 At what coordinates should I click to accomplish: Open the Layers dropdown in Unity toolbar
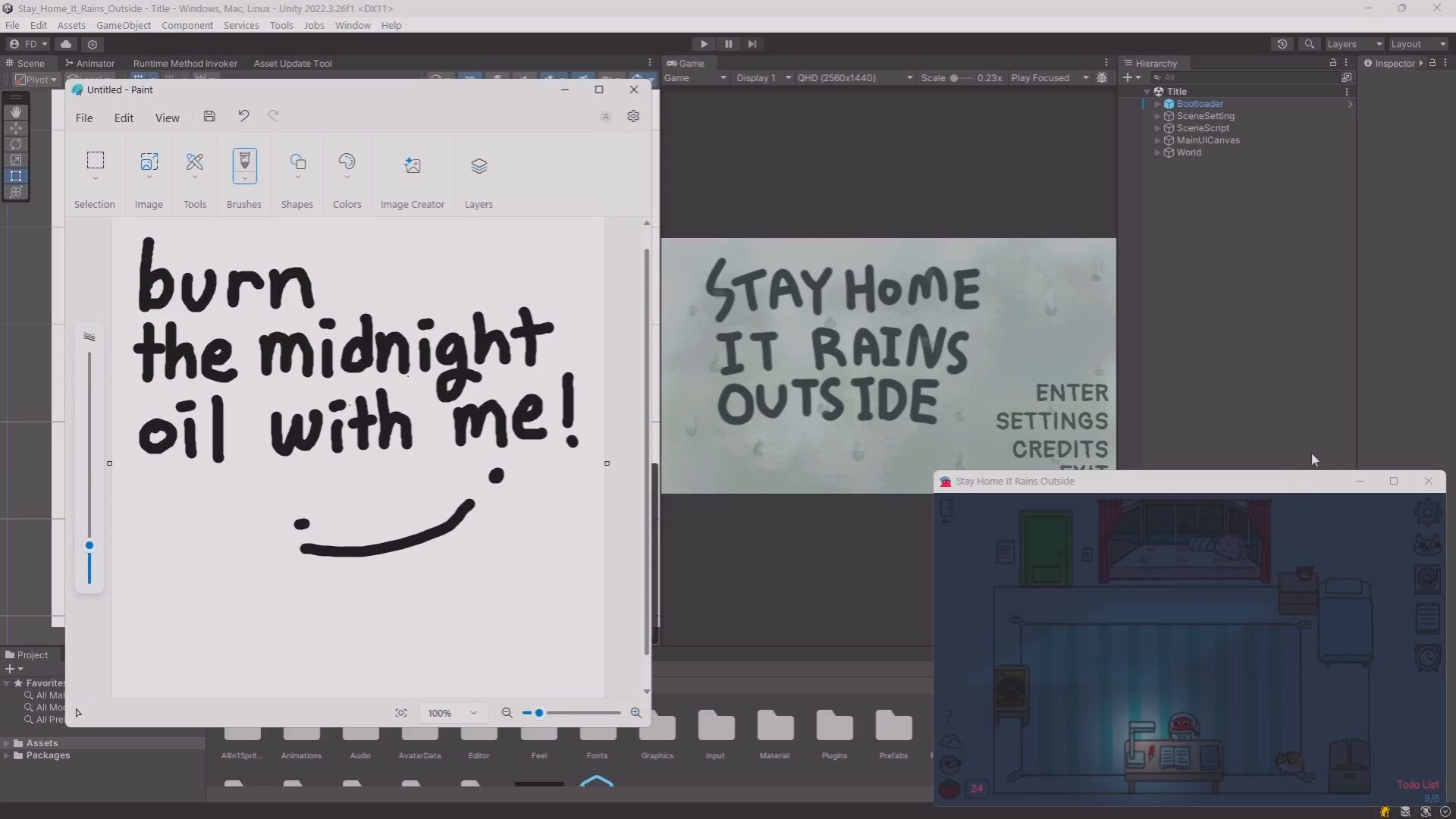click(1354, 44)
